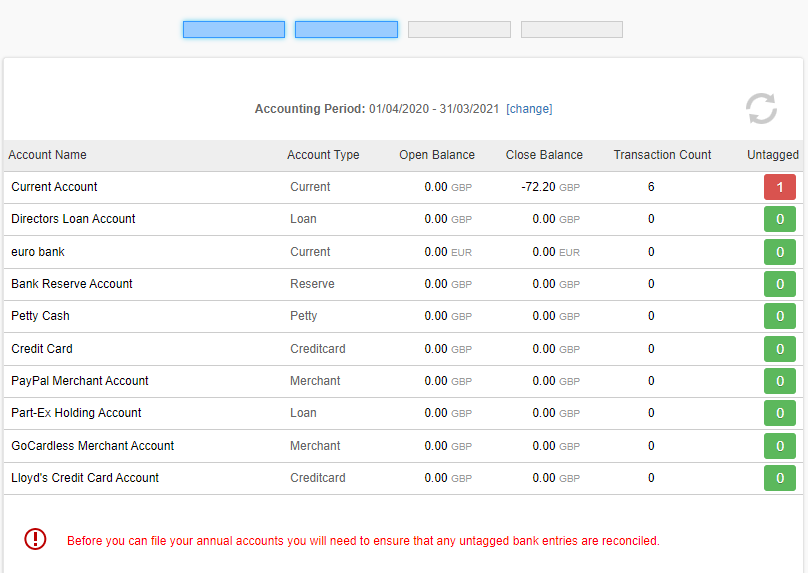Click the first blue progress step

234,30
